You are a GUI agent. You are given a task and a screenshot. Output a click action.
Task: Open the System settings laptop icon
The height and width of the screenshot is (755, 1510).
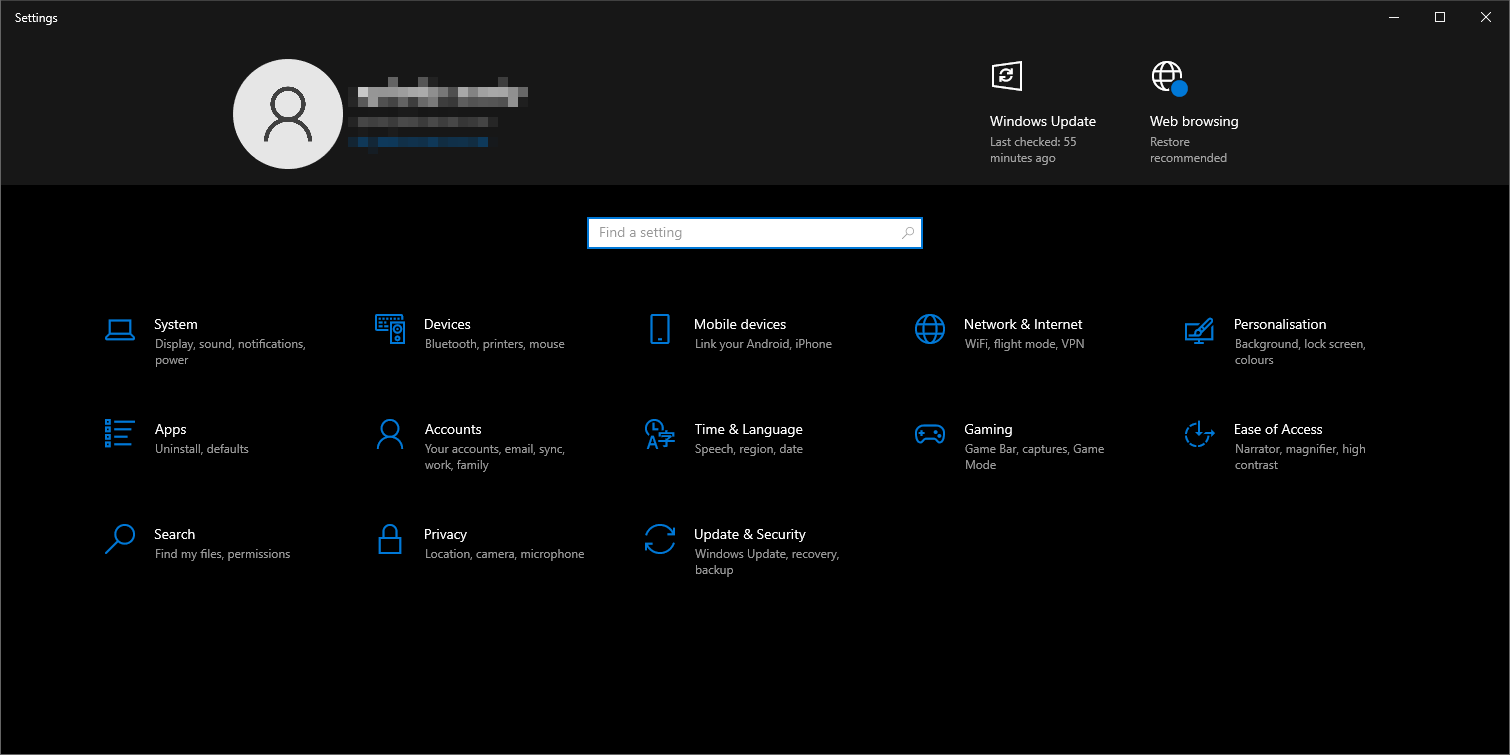tap(120, 330)
